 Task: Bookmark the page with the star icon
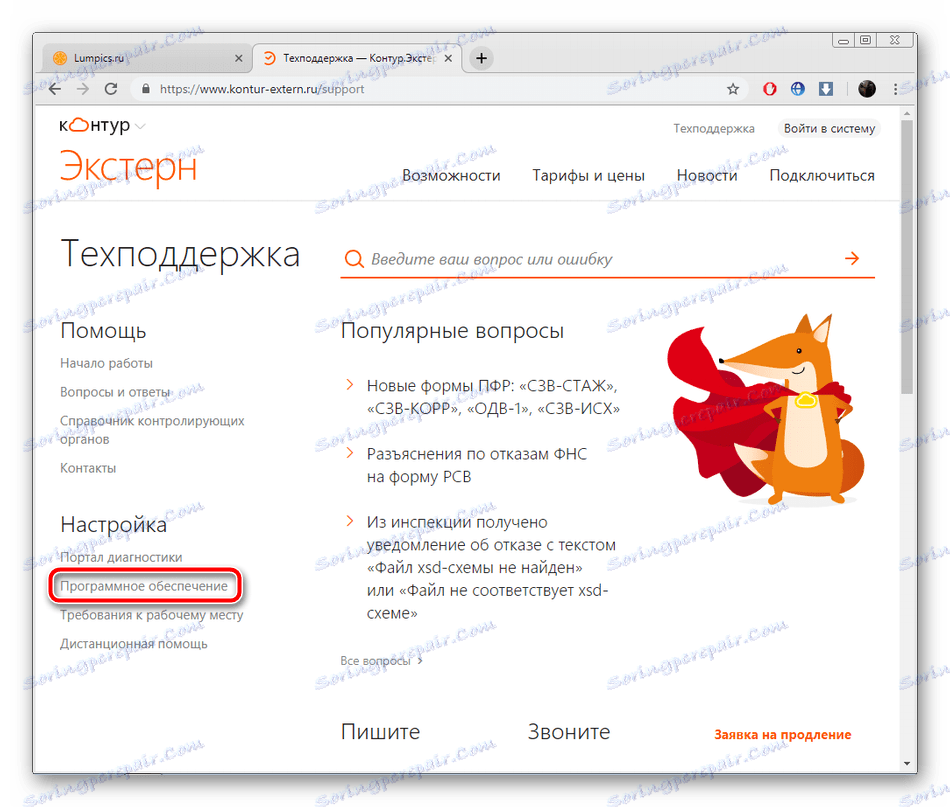point(733,88)
